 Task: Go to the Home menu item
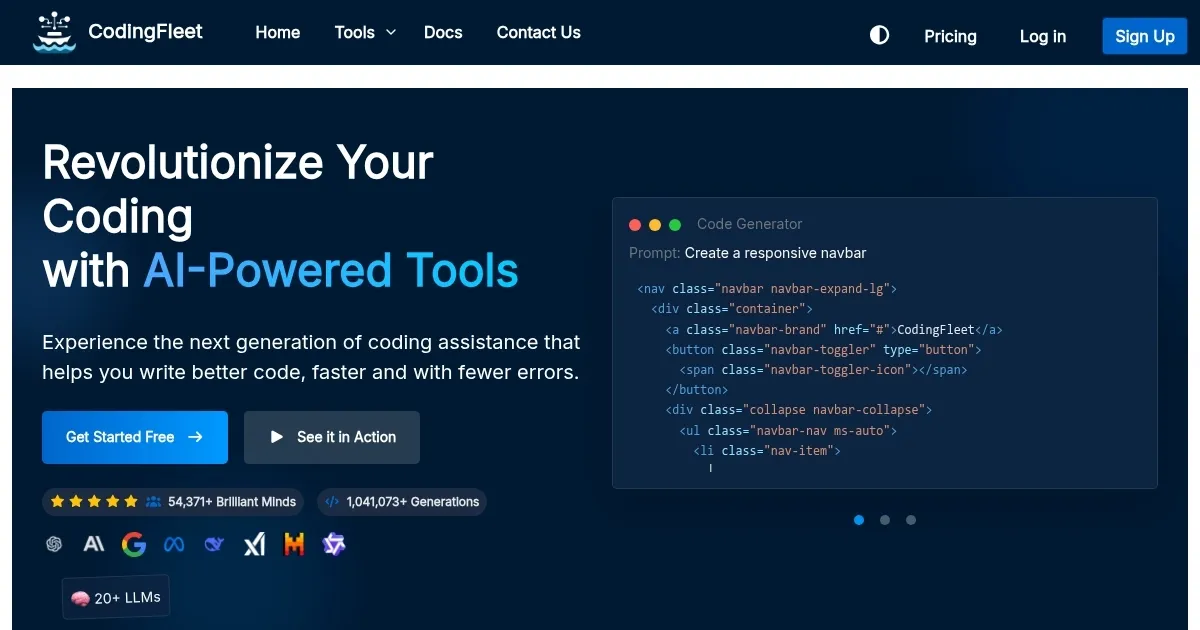(x=277, y=32)
